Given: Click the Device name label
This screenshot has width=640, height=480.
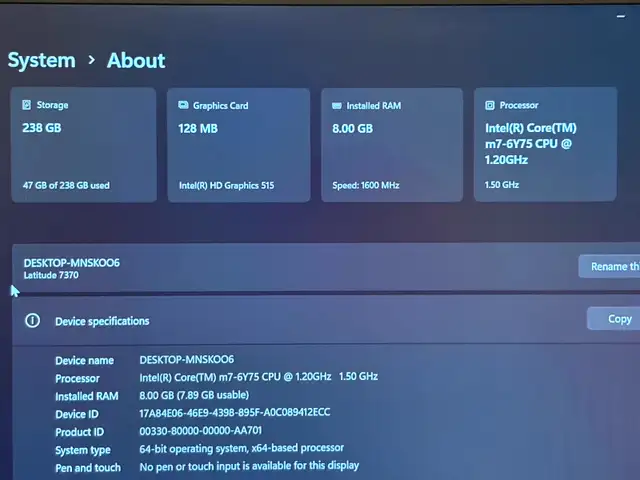Looking at the screenshot, I should [x=84, y=360].
